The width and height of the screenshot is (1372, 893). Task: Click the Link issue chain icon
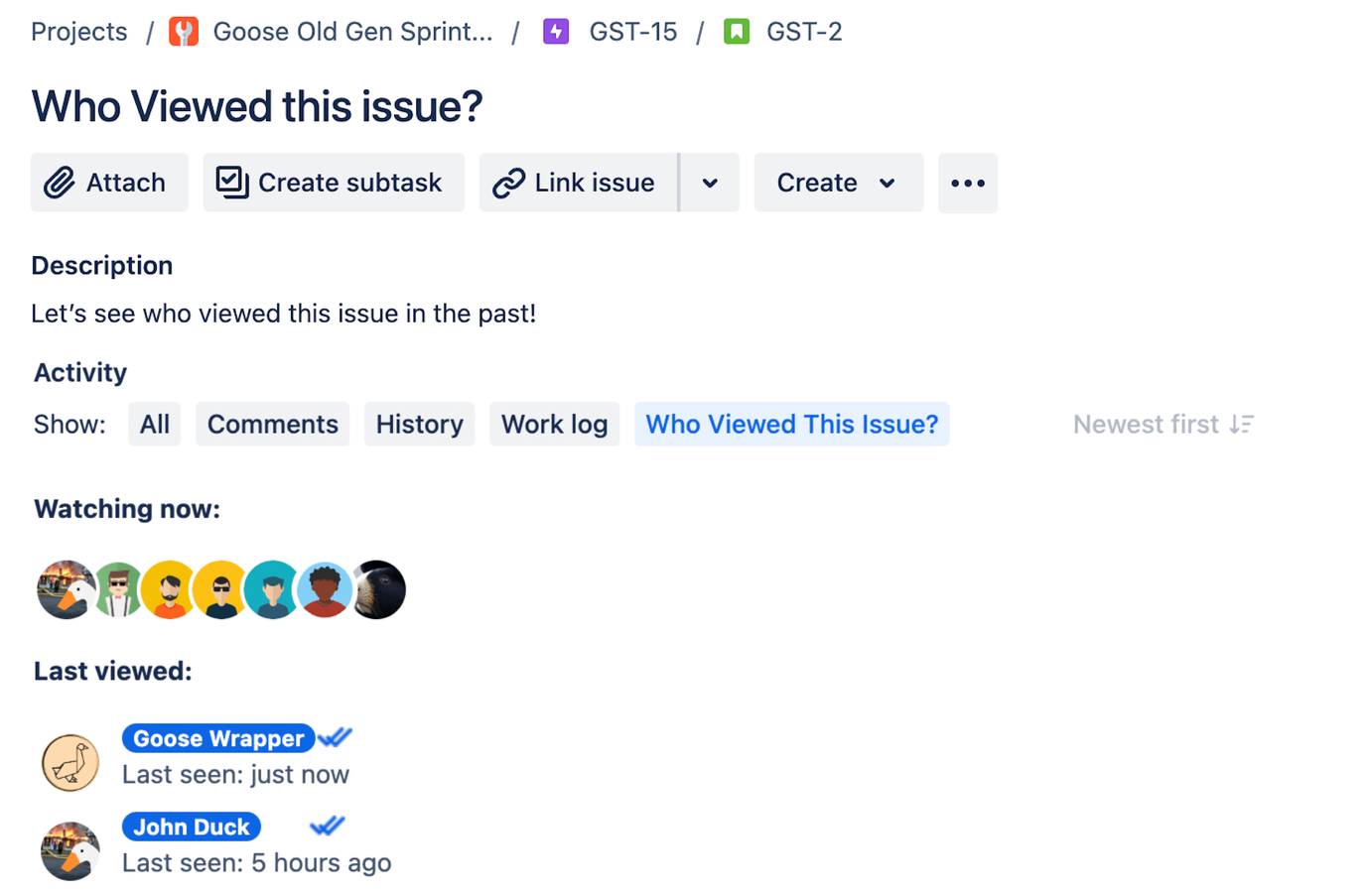[x=508, y=183]
